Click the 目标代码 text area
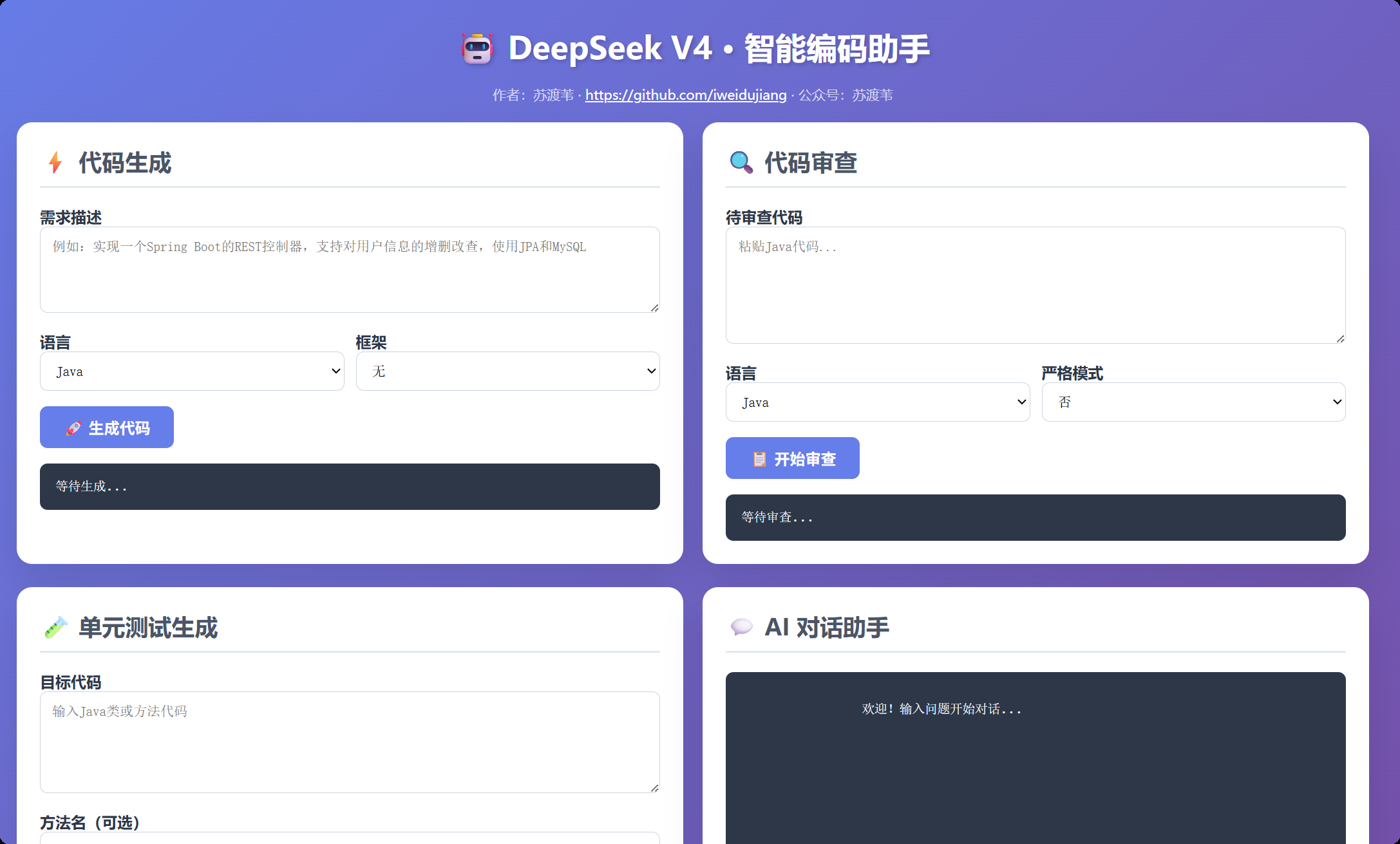This screenshot has width=1400, height=844. pos(350,742)
